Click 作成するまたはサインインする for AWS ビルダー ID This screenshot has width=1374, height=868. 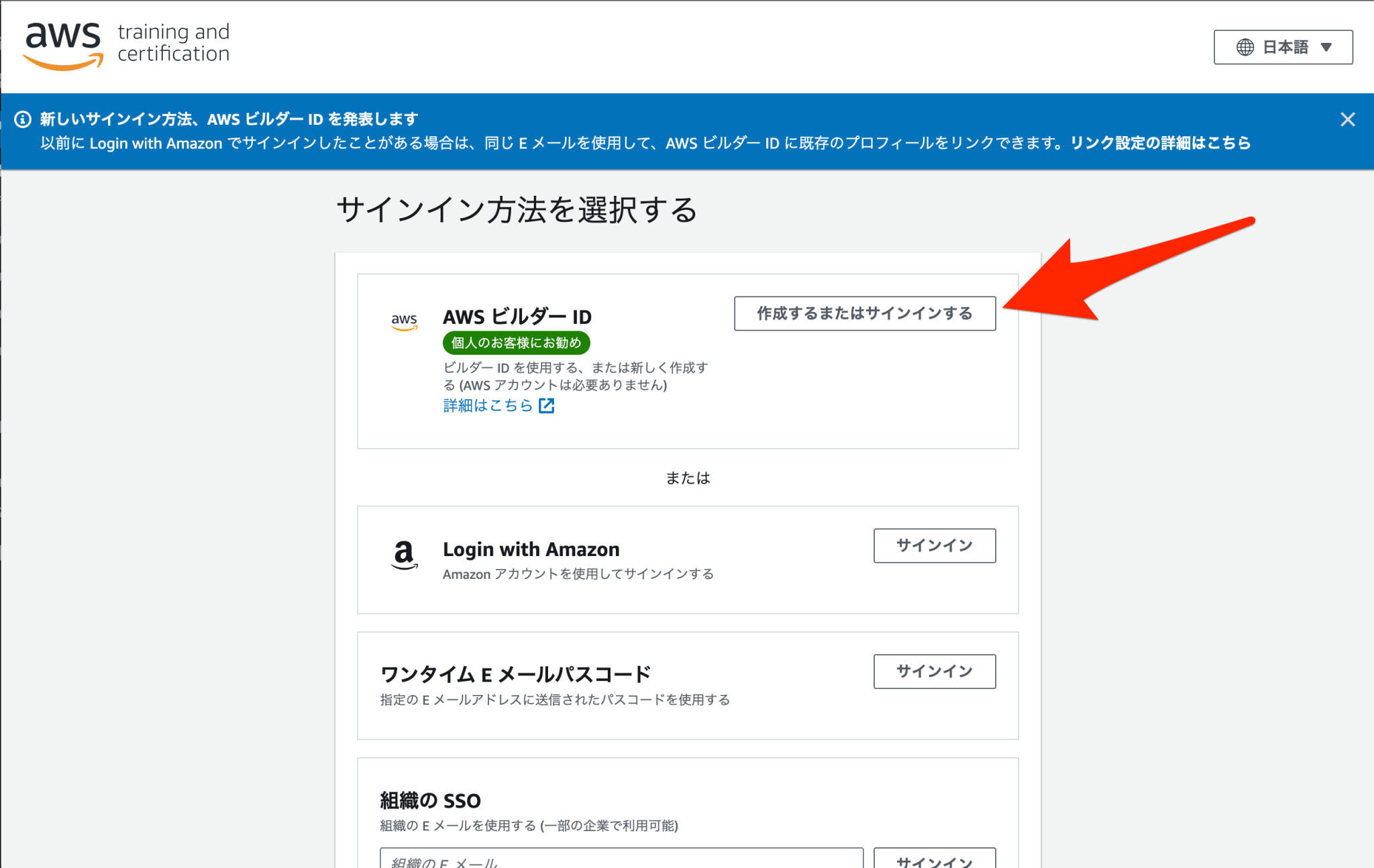point(865,313)
